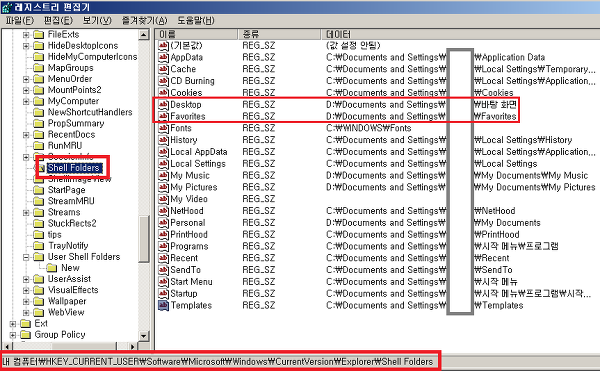This screenshot has width=600, height=371.
Task: Click the Templates string value icon
Action: pos(163,306)
